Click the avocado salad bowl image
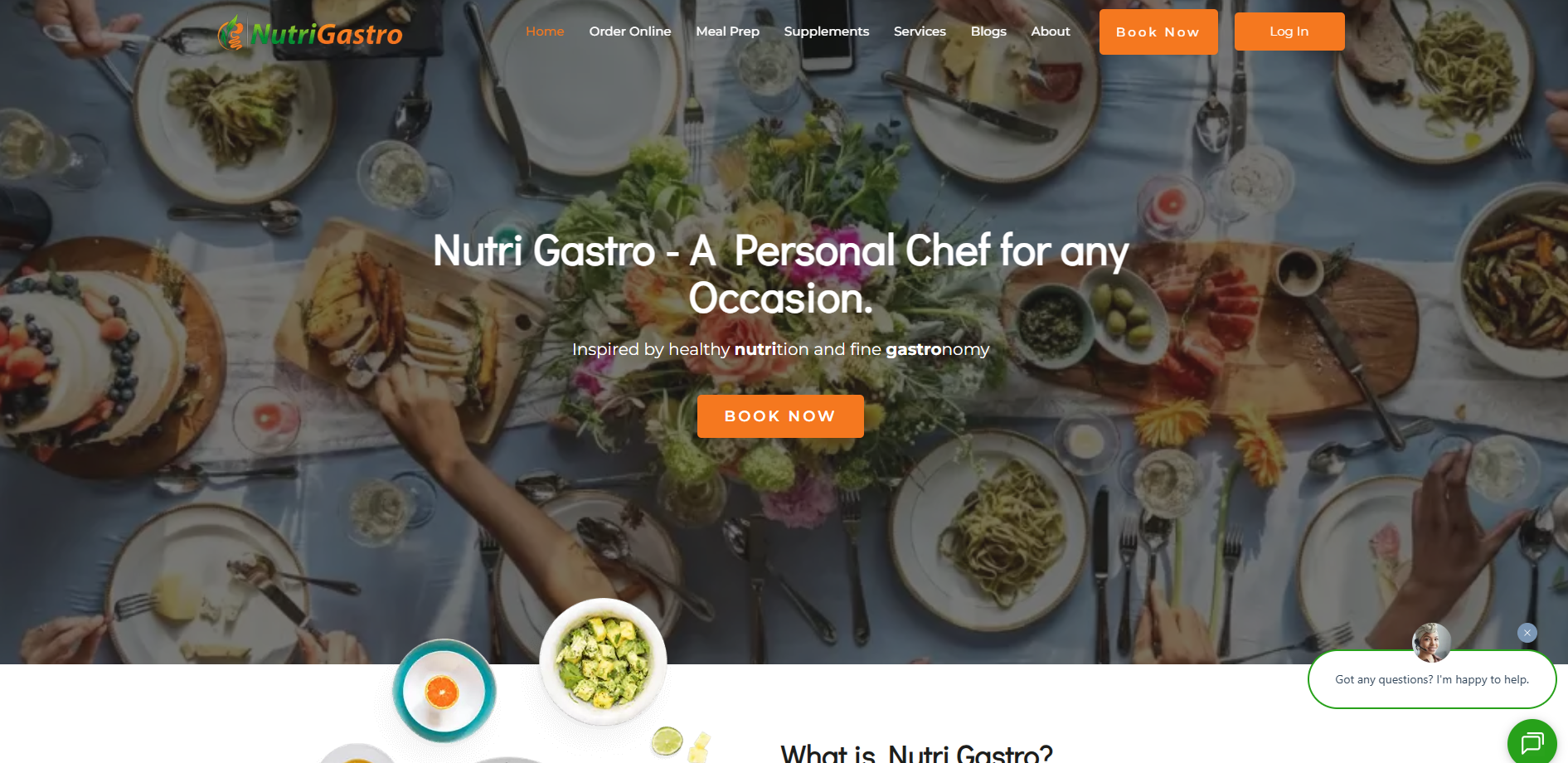Screen dimensions: 1568x763 [603, 662]
